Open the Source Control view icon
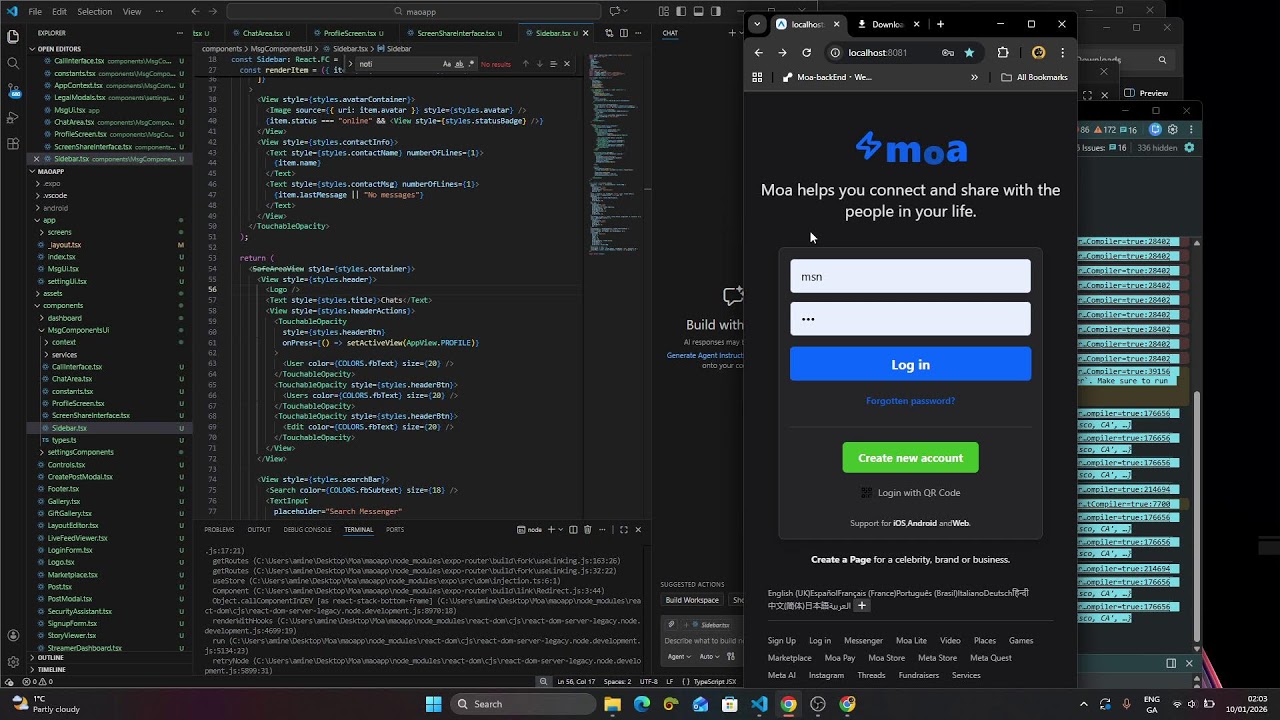 [x=13, y=90]
